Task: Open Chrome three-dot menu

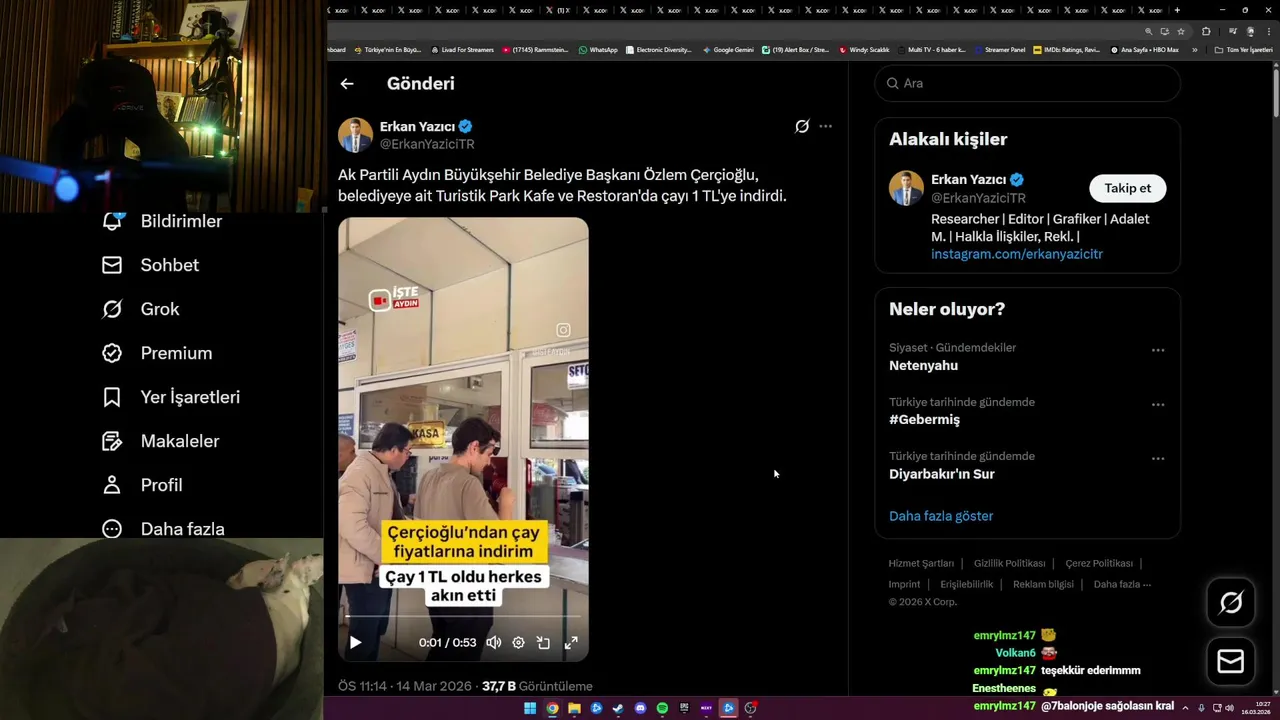Action: [1269, 31]
